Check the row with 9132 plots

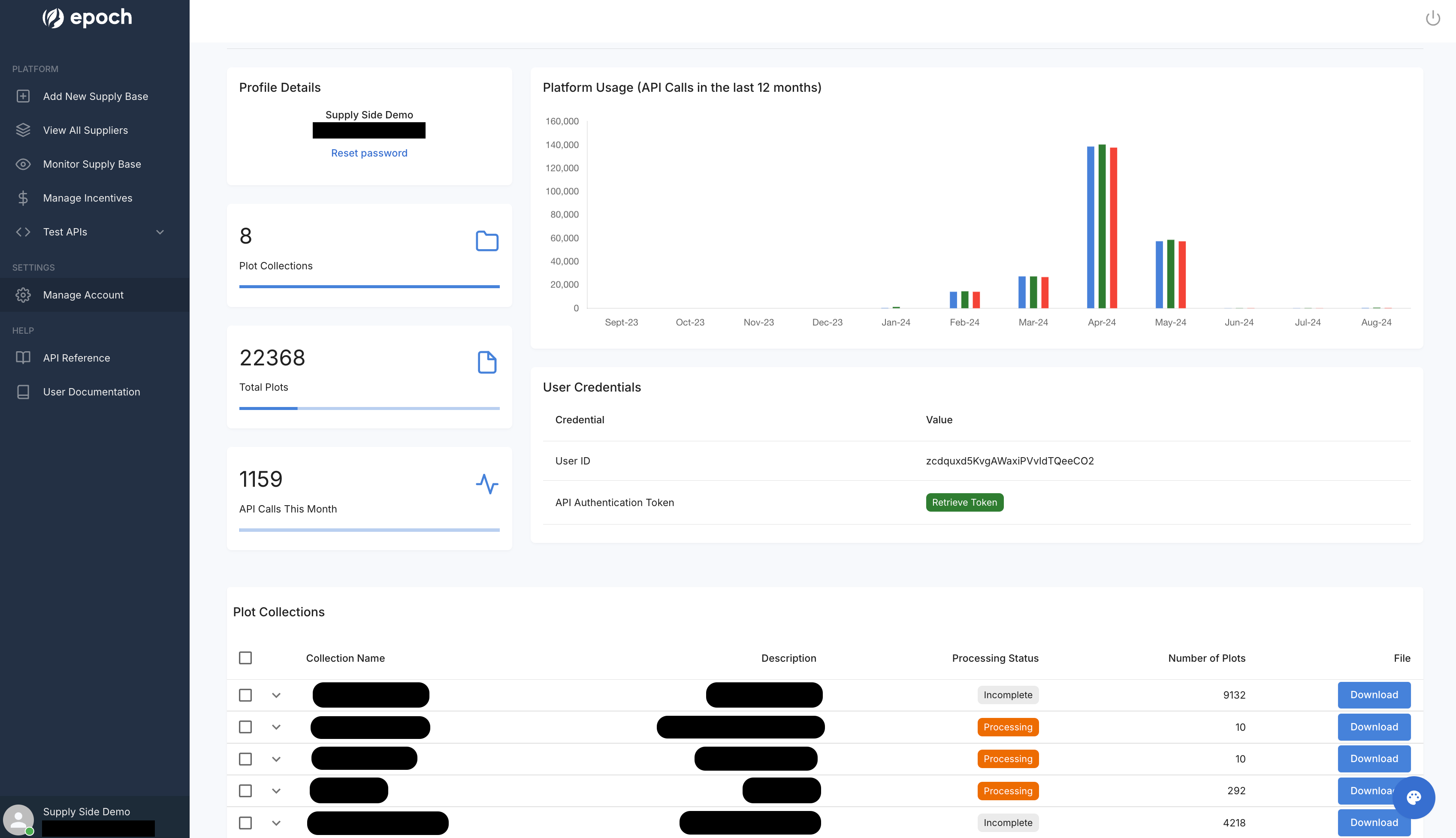(x=245, y=695)
